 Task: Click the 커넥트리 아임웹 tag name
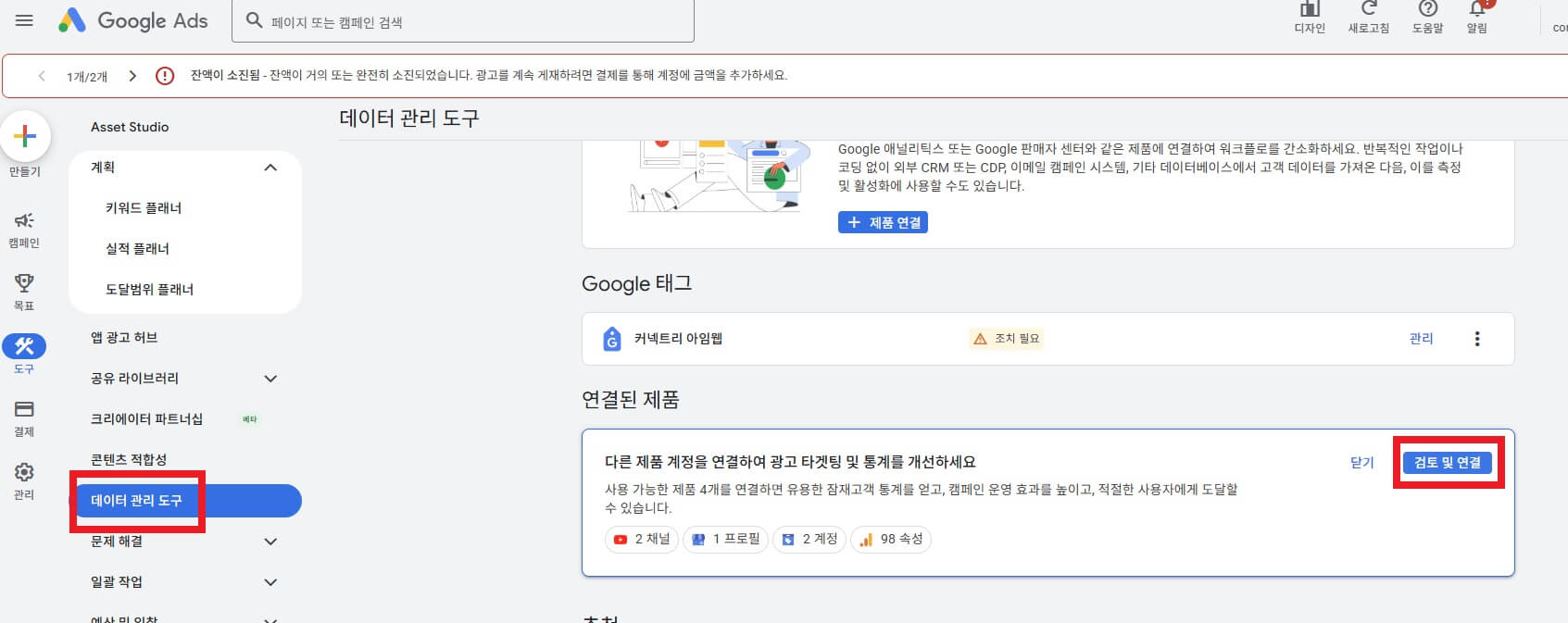pos(678,339)
